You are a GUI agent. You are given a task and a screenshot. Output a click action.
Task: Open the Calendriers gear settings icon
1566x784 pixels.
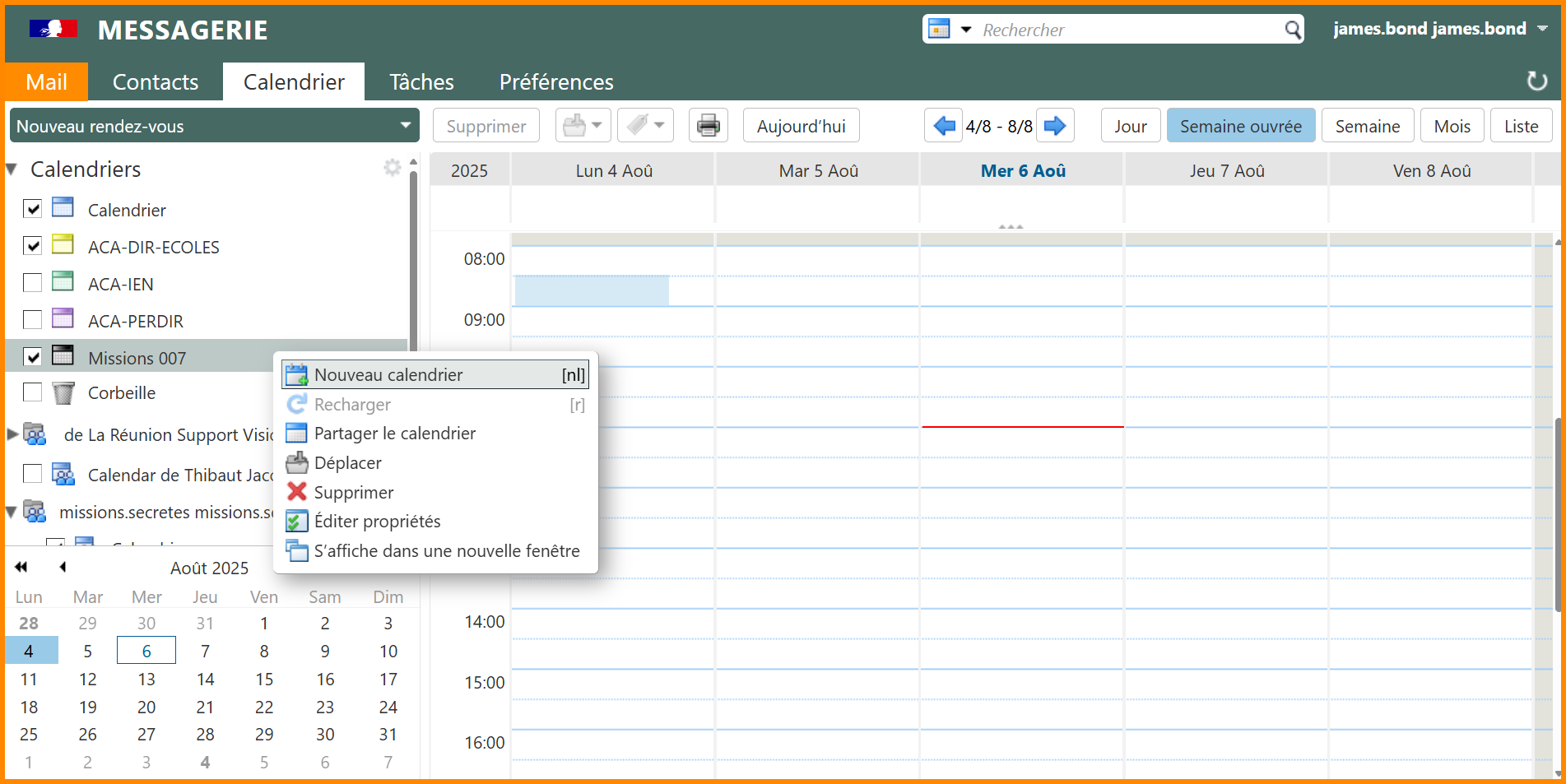tap(393, 168)
